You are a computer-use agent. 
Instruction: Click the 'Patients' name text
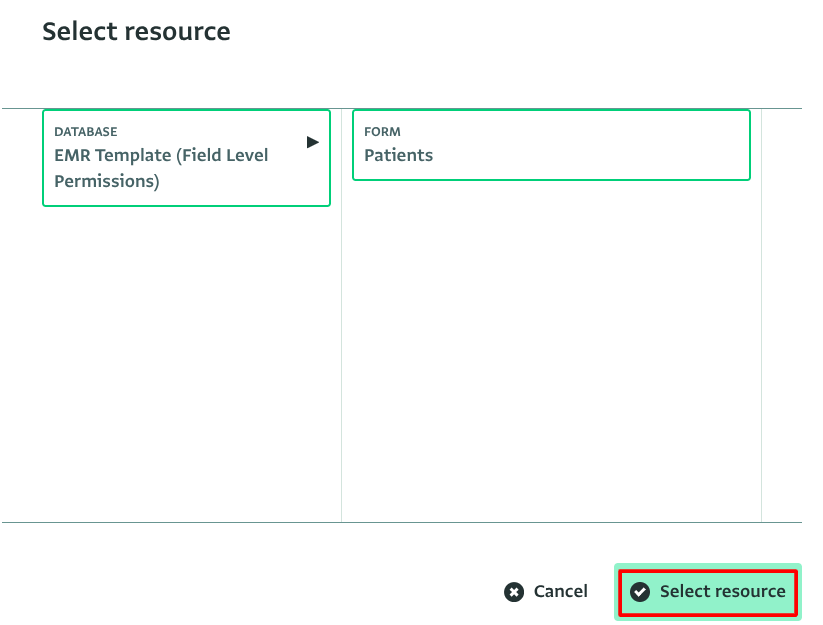coord(398,155)
